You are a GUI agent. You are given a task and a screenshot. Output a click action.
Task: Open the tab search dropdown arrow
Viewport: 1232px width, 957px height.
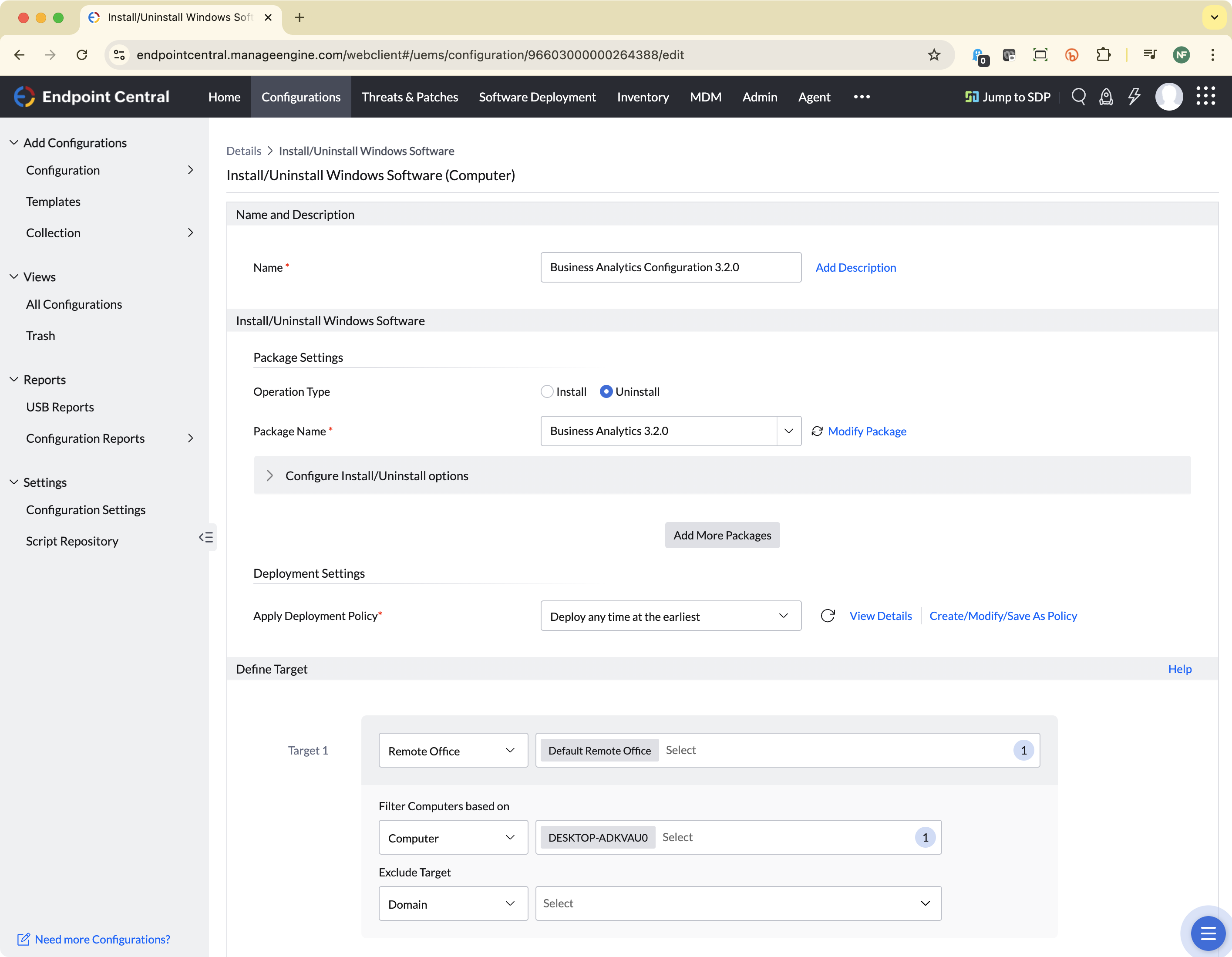[x=1214, y=17]
